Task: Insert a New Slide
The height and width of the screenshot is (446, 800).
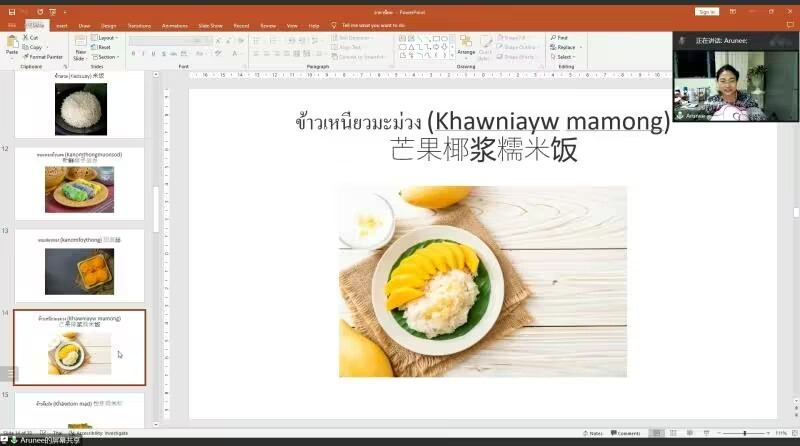Action: pos(79,47)
